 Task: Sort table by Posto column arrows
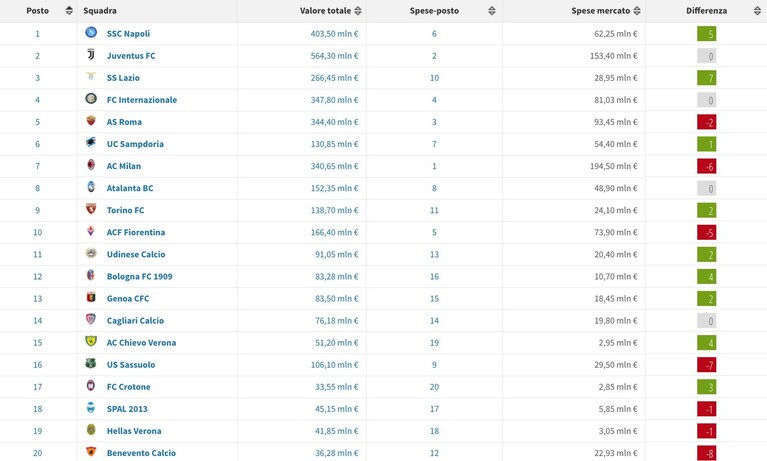tap(69, 11)
